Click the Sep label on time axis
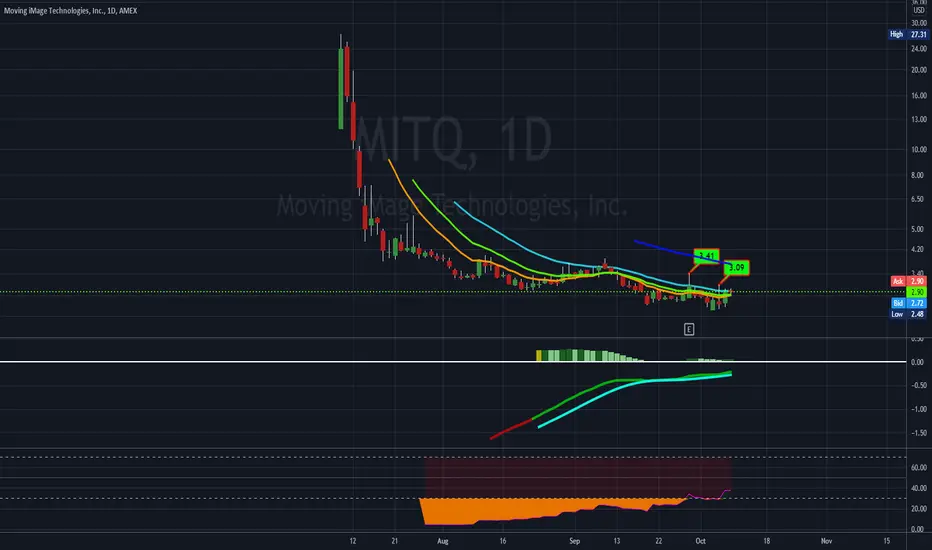Screen dimensions: 932x550 (574, 541)
